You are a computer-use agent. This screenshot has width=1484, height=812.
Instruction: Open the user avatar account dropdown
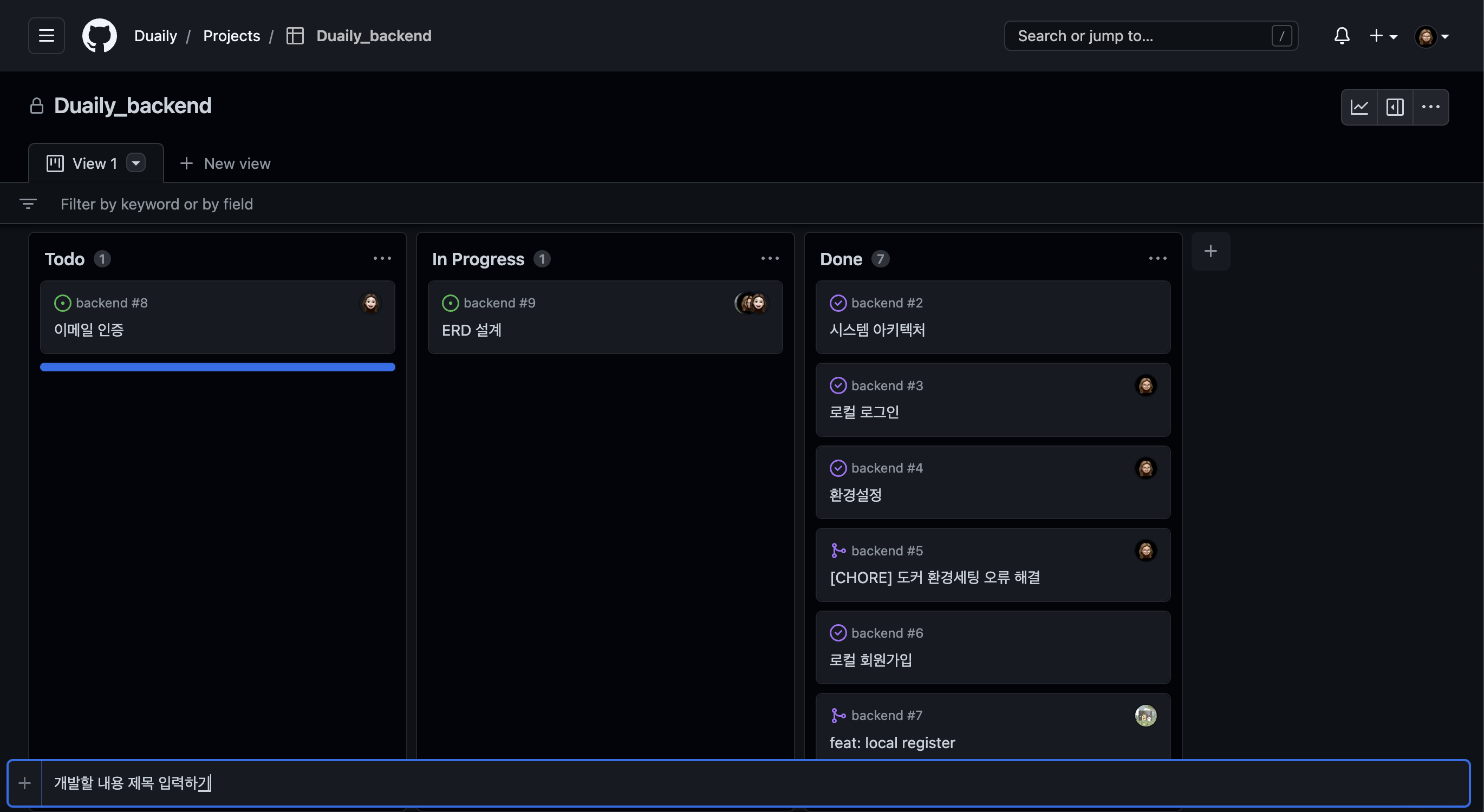(x=1431, y=36)
